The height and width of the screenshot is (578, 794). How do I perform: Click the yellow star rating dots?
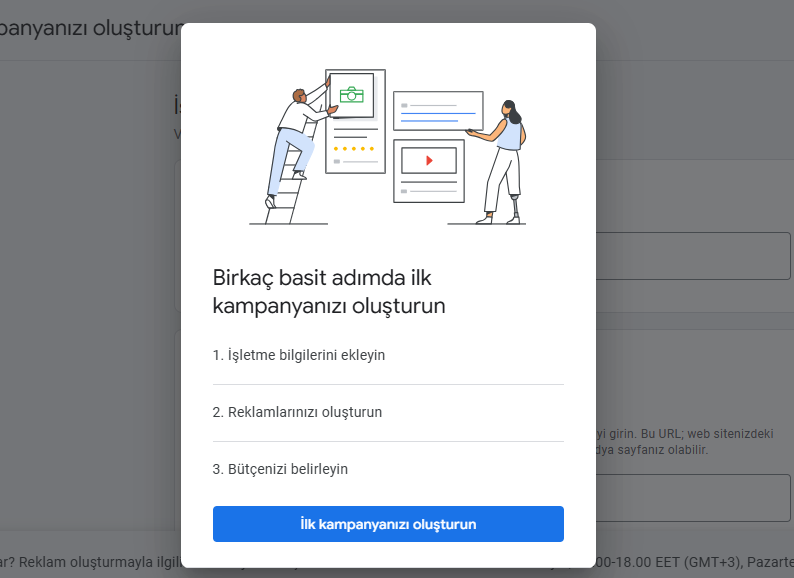click(x=354, y=149)
